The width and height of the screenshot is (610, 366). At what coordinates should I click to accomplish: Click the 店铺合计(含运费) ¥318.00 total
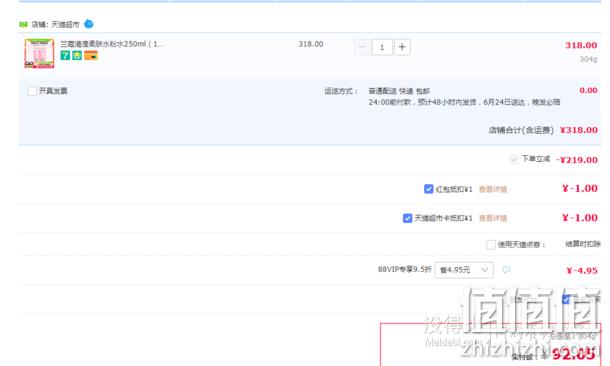point(543,130)
